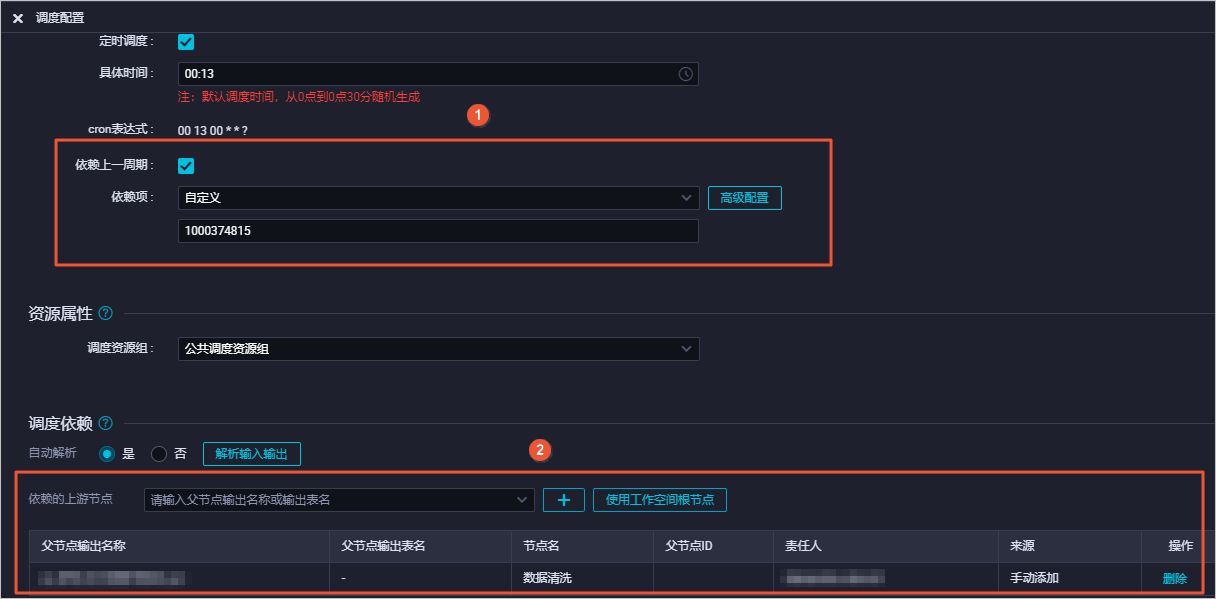Open the 依赖项 dropdown showing 自定义
Screen dimensions: 1216x599
438,198
